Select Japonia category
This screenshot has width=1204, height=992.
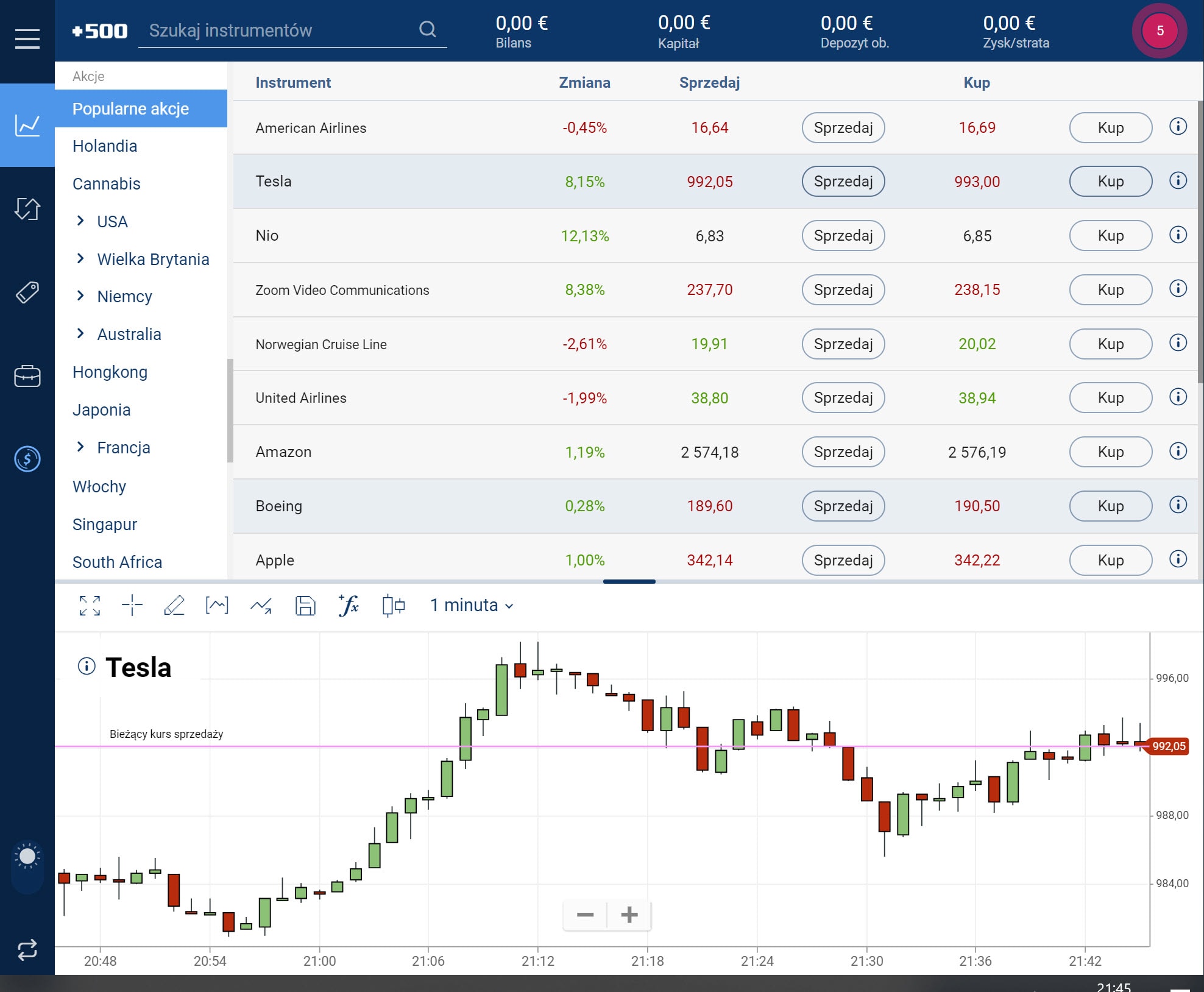(x=102, y=410)
